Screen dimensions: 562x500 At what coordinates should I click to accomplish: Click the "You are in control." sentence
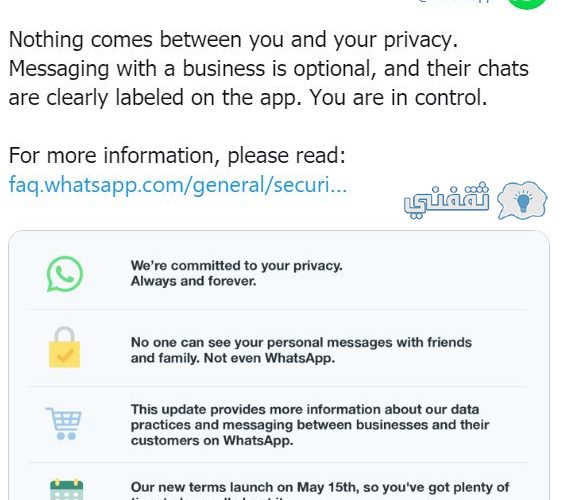click(398, 97)
